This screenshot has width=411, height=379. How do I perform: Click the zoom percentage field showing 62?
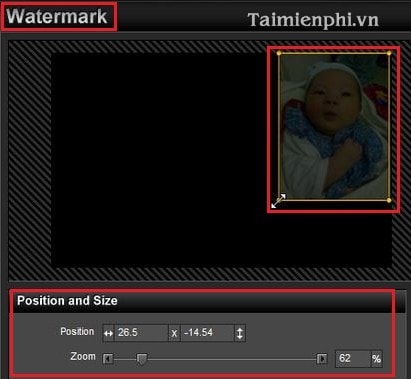tap(353, 359)
